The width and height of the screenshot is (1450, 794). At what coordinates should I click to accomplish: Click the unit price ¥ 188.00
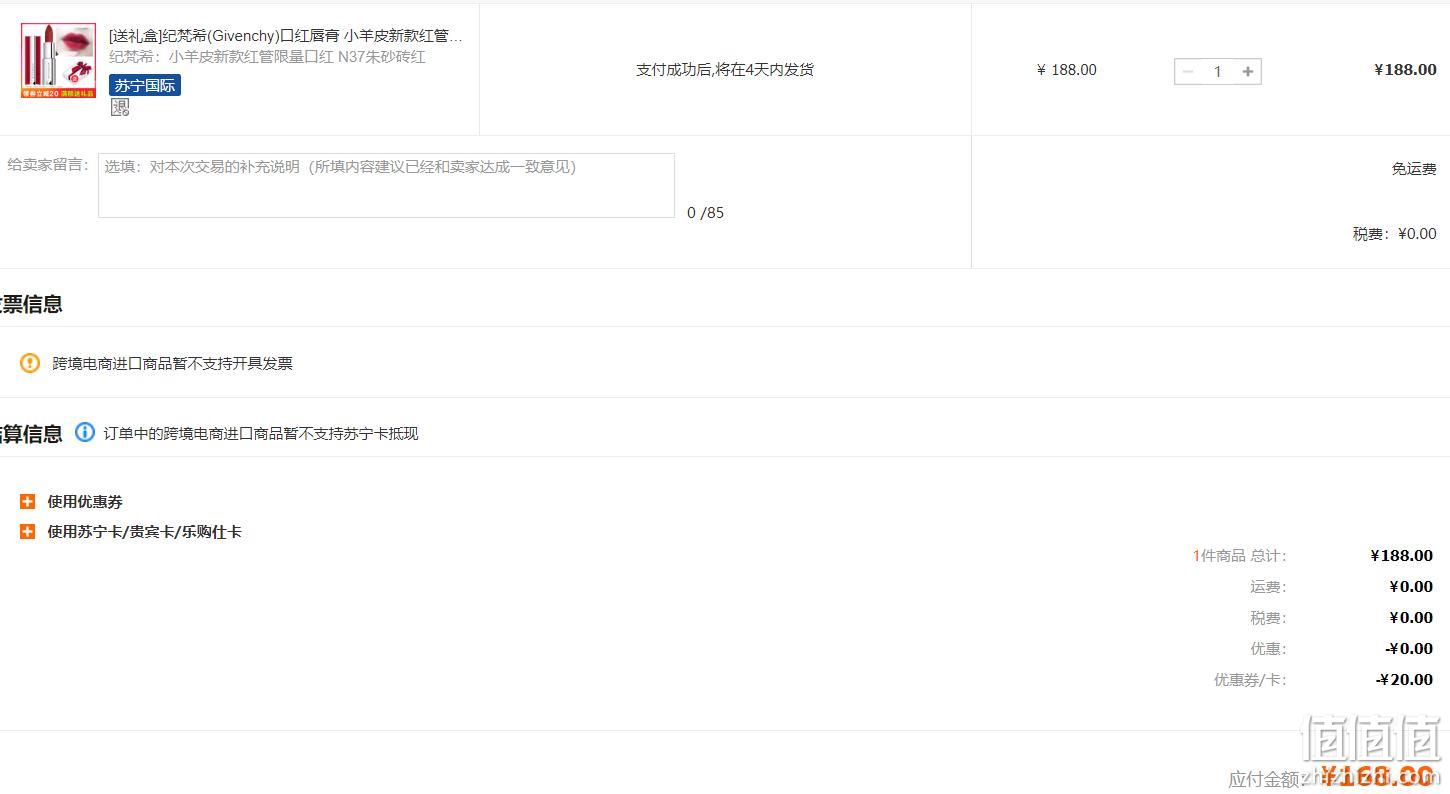[1067, 70]
